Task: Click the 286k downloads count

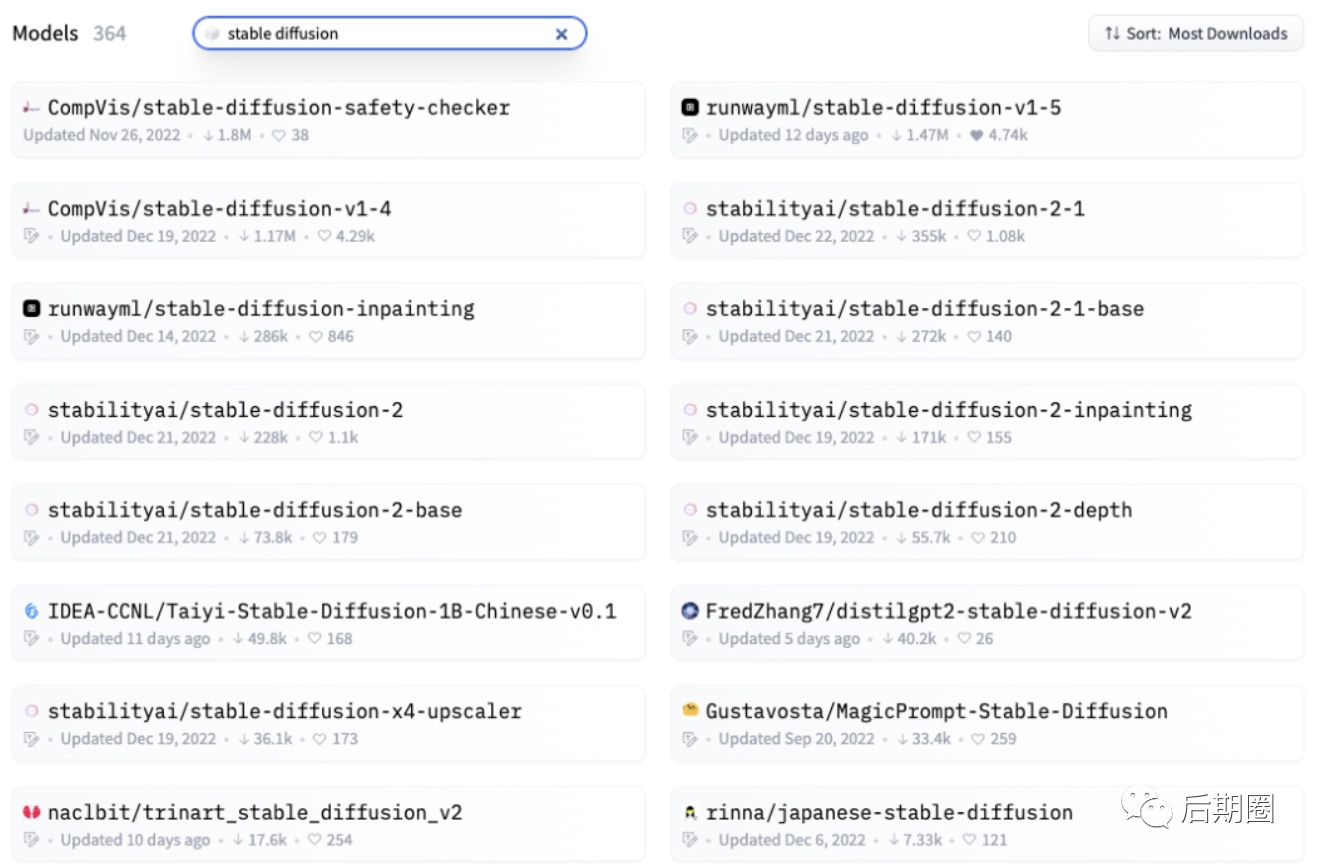Action: (271, 336)
